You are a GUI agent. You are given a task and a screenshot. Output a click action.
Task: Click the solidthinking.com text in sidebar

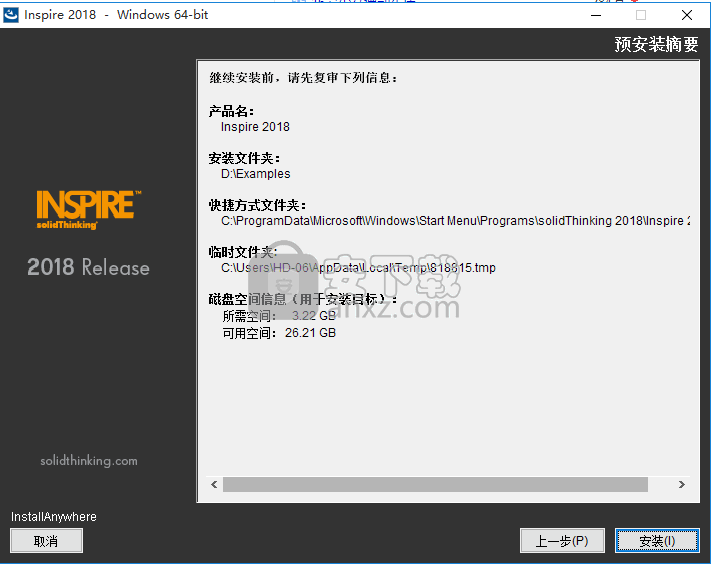89,461
